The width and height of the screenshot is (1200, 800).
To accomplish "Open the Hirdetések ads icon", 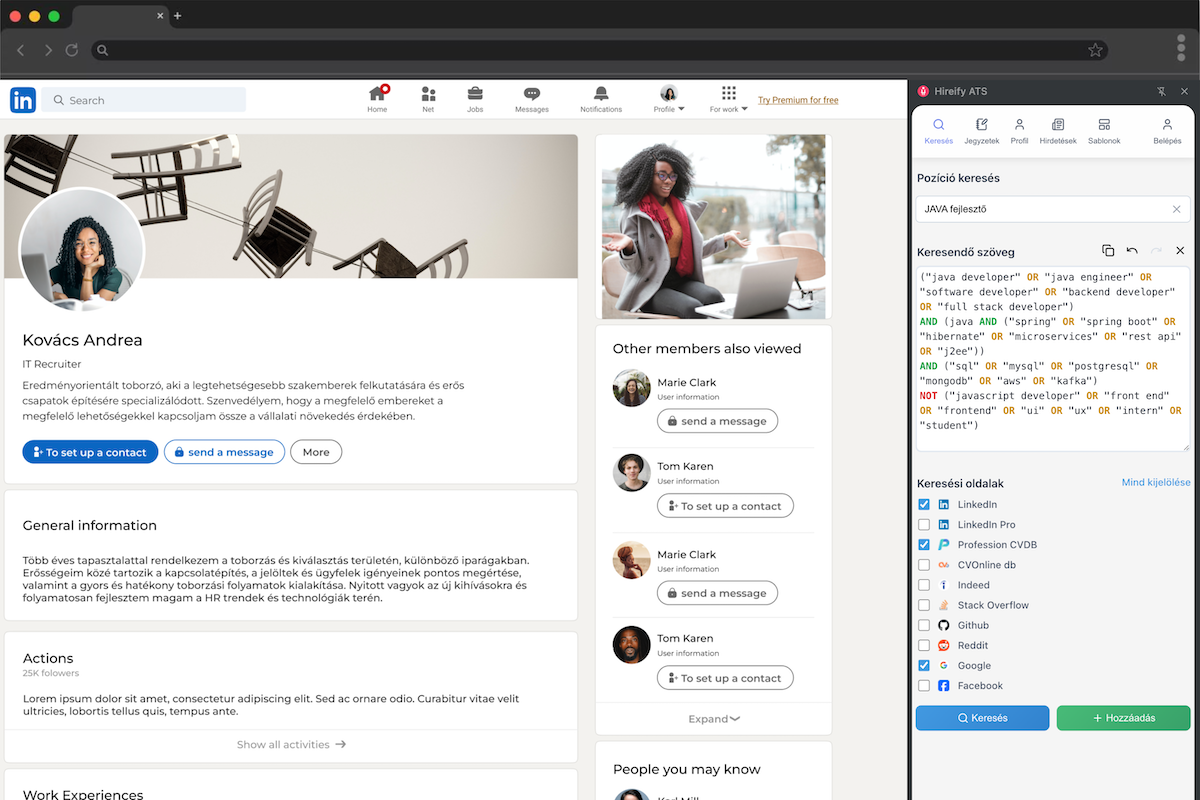I will tap(1060, 130).
